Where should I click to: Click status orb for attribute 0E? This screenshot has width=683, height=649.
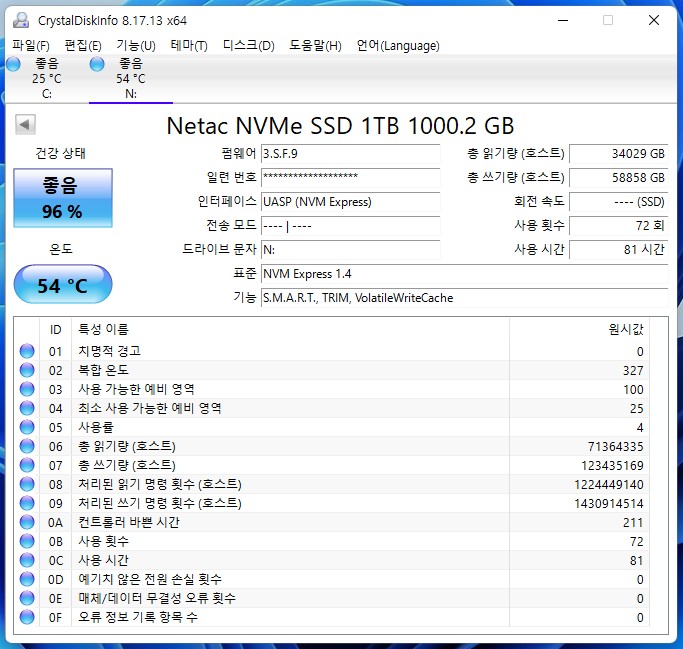(27, 598)
